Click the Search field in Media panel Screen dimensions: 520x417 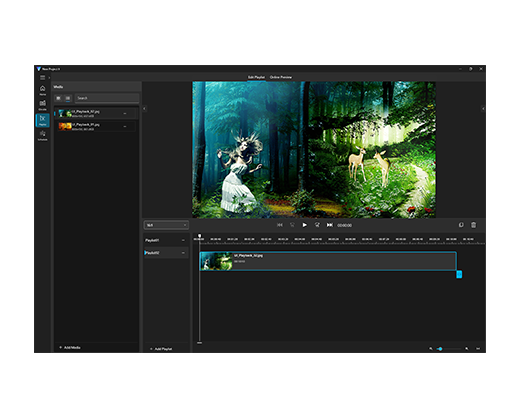[x=107, y=98]
